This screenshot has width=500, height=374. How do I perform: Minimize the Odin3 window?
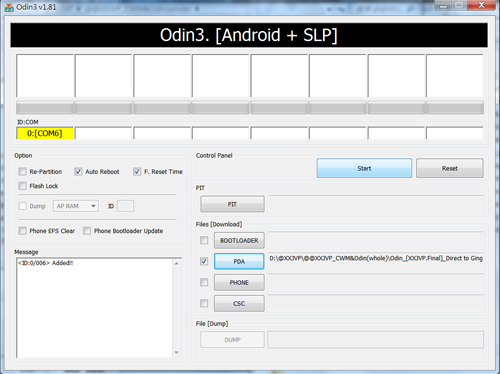443,5
